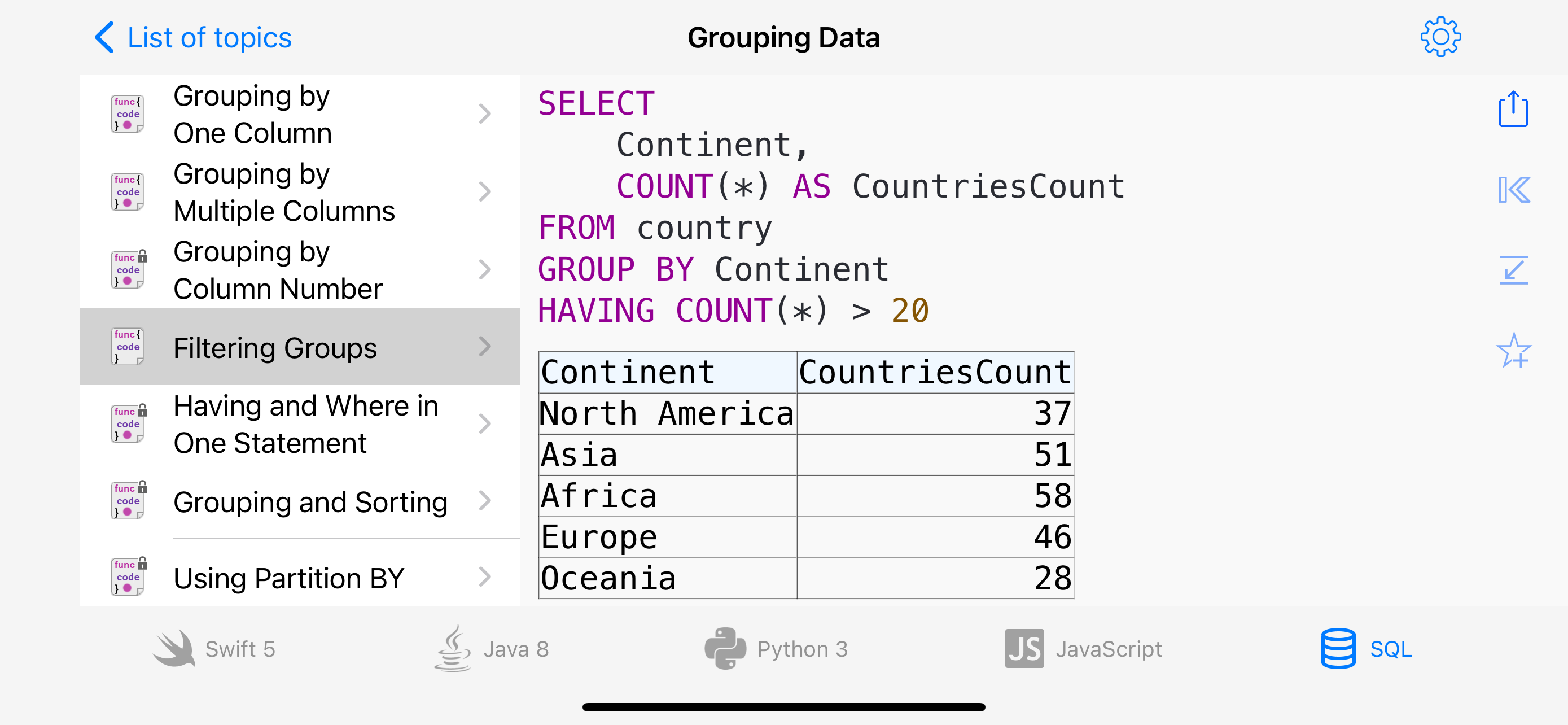Screen dimensions: 1568x725
Task: Open Having and Where in One Statement
Action: (x=305, y=424)
